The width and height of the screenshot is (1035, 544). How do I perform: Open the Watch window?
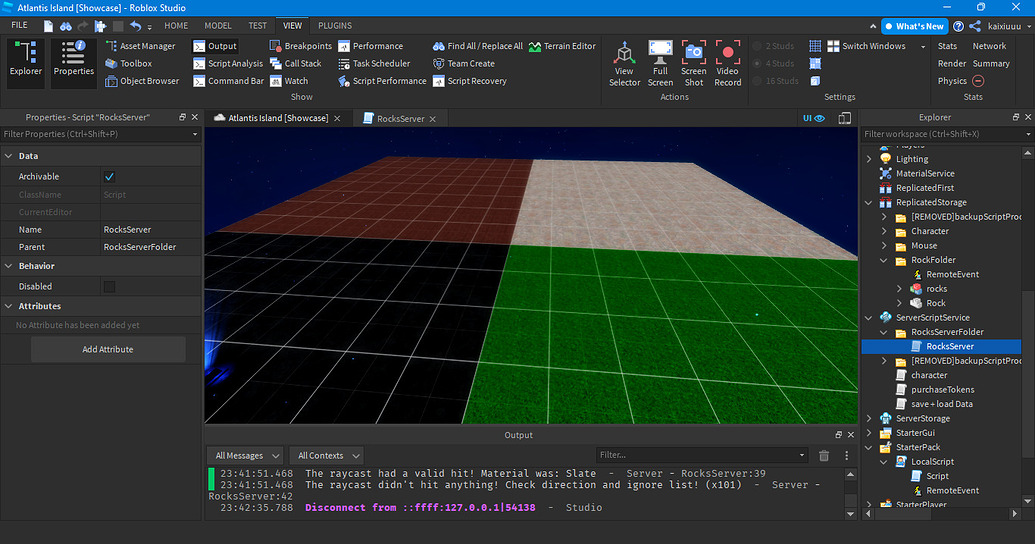pyautogui.click(x=289, y=81)
